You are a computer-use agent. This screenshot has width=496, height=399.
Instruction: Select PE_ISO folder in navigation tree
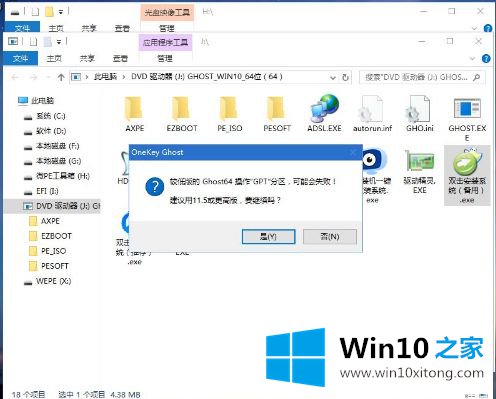click(47, 251)
